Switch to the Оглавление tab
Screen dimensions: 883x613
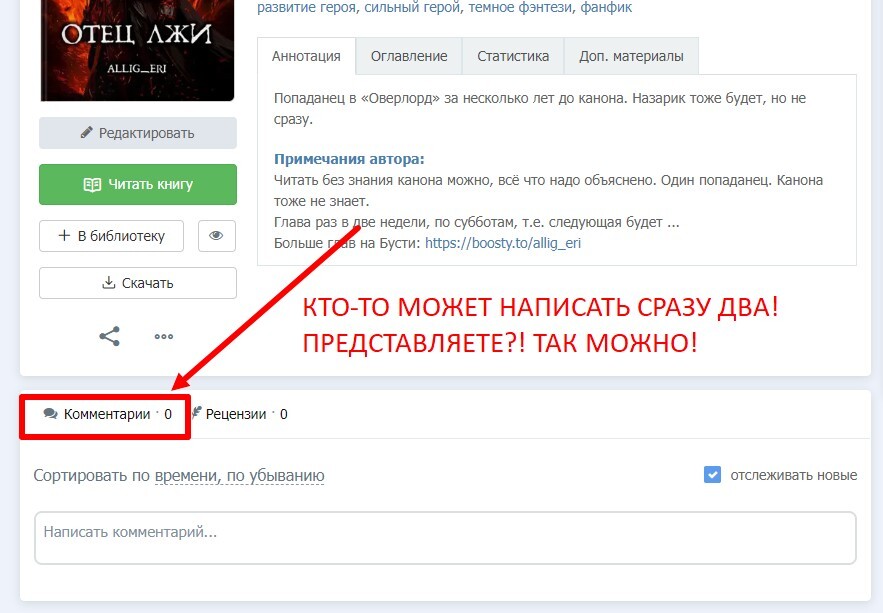coord(408,56)
